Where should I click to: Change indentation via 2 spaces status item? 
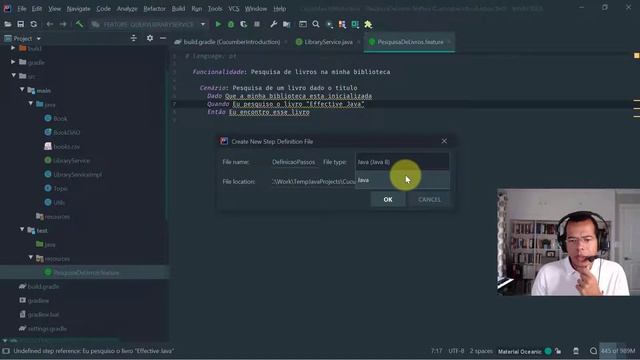[481, 351]
